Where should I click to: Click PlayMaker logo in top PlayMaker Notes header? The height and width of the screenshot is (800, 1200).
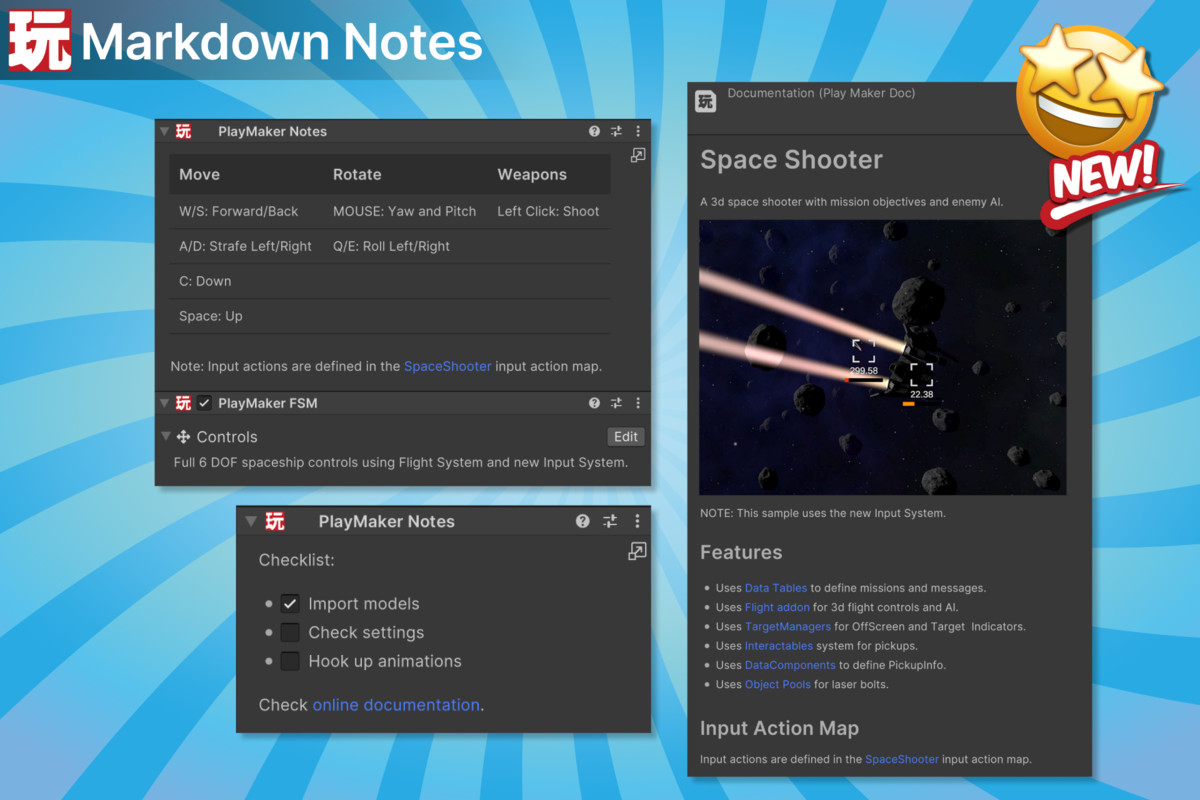pyautogui.click(x=184, y=131)
